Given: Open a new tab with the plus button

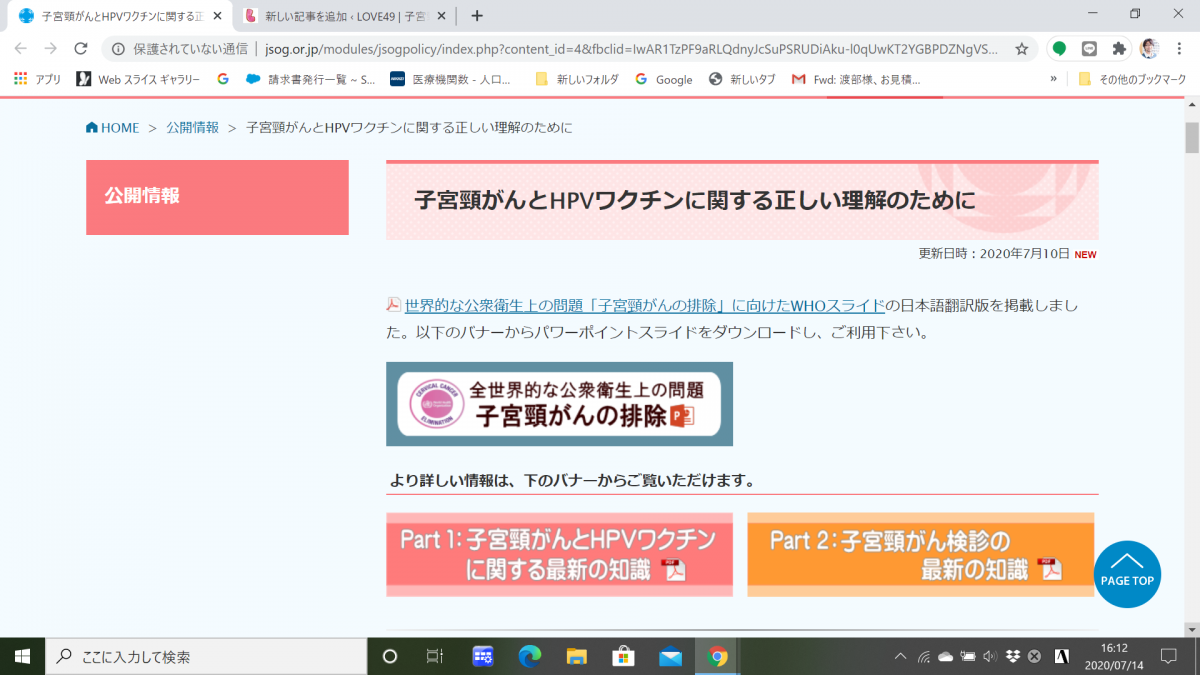Looking at the screenshot, I should click(x=477, y=16).
